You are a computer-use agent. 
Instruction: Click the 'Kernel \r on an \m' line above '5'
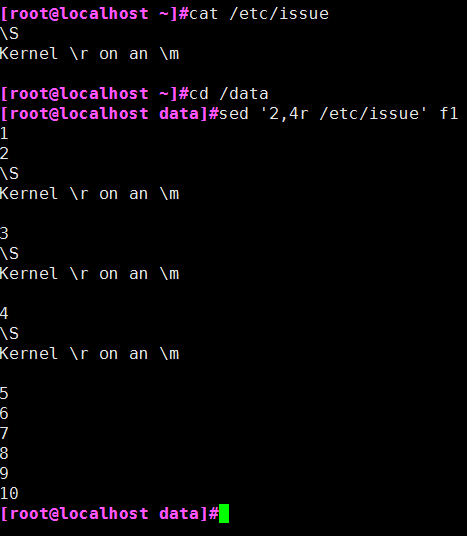click(90, 353)
